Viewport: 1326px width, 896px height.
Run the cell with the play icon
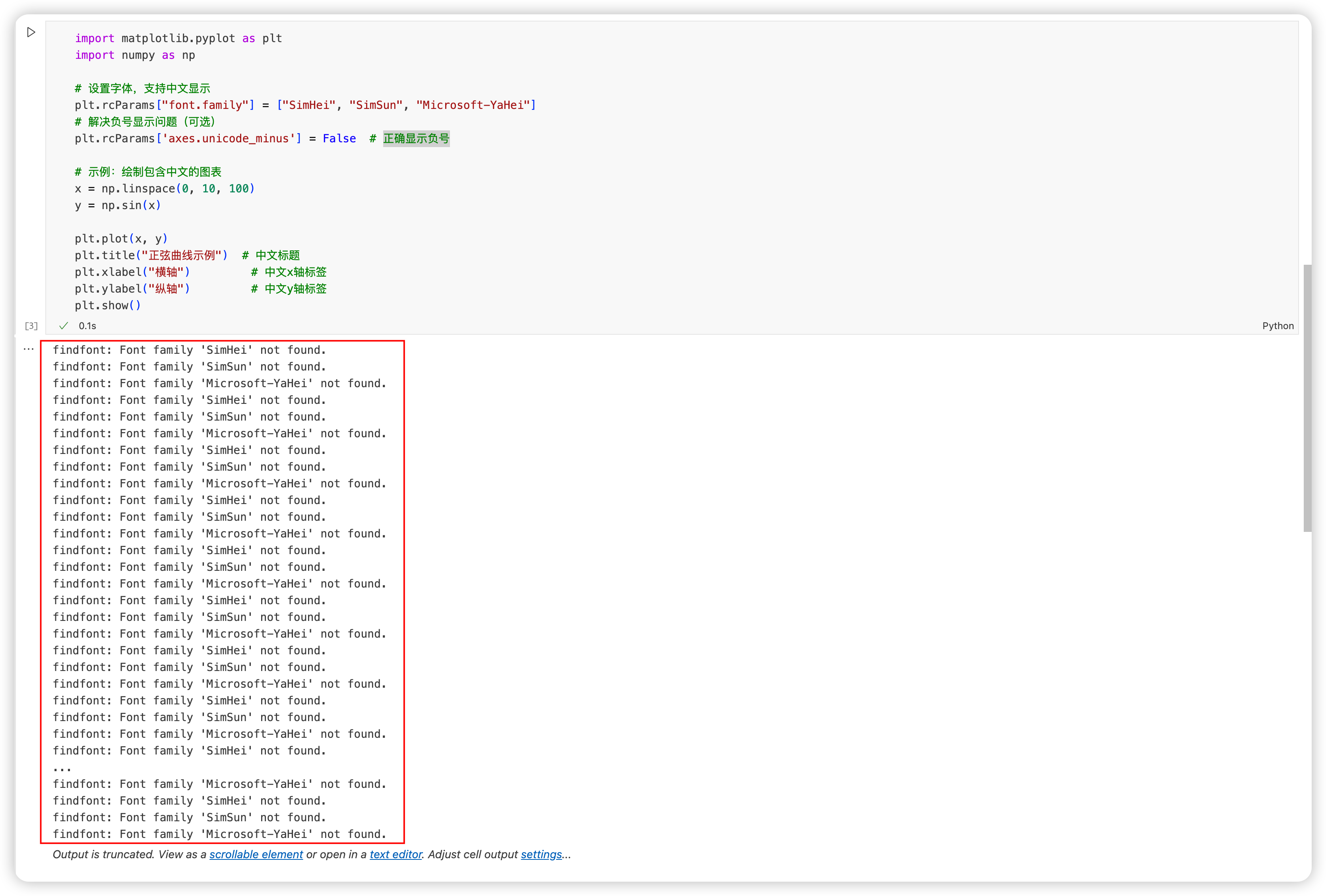coord(31,33)
